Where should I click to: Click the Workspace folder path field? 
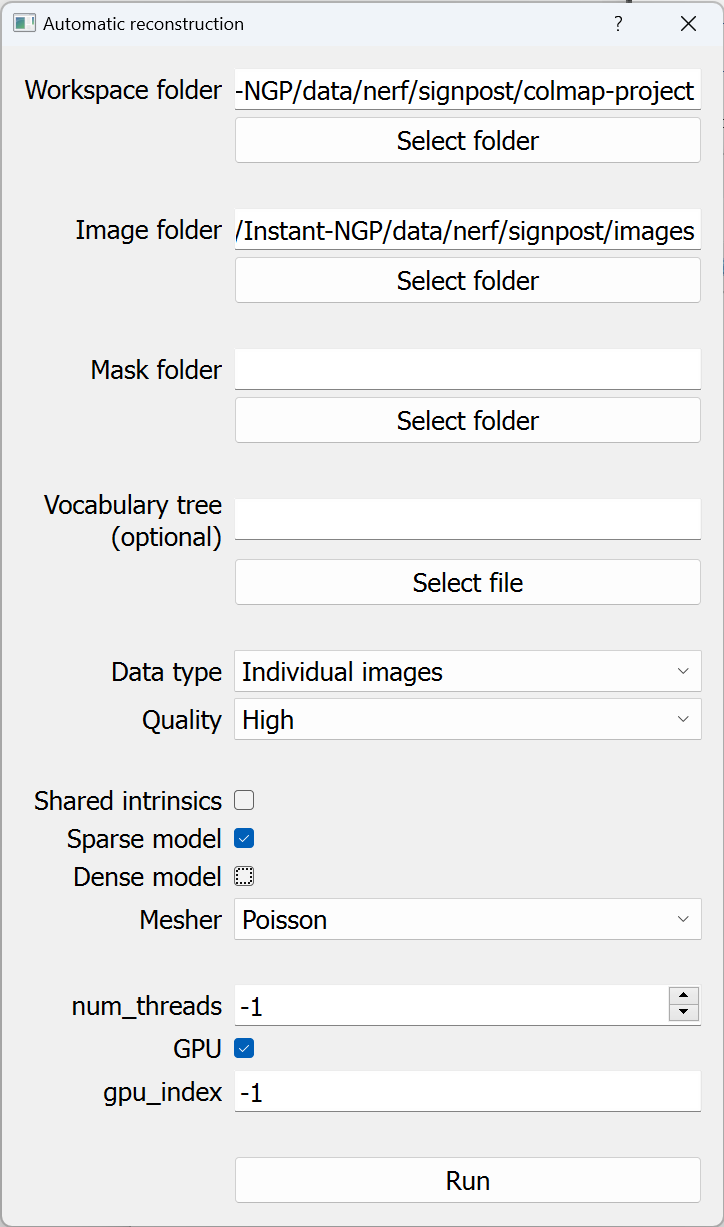click(x=467, y=90)
